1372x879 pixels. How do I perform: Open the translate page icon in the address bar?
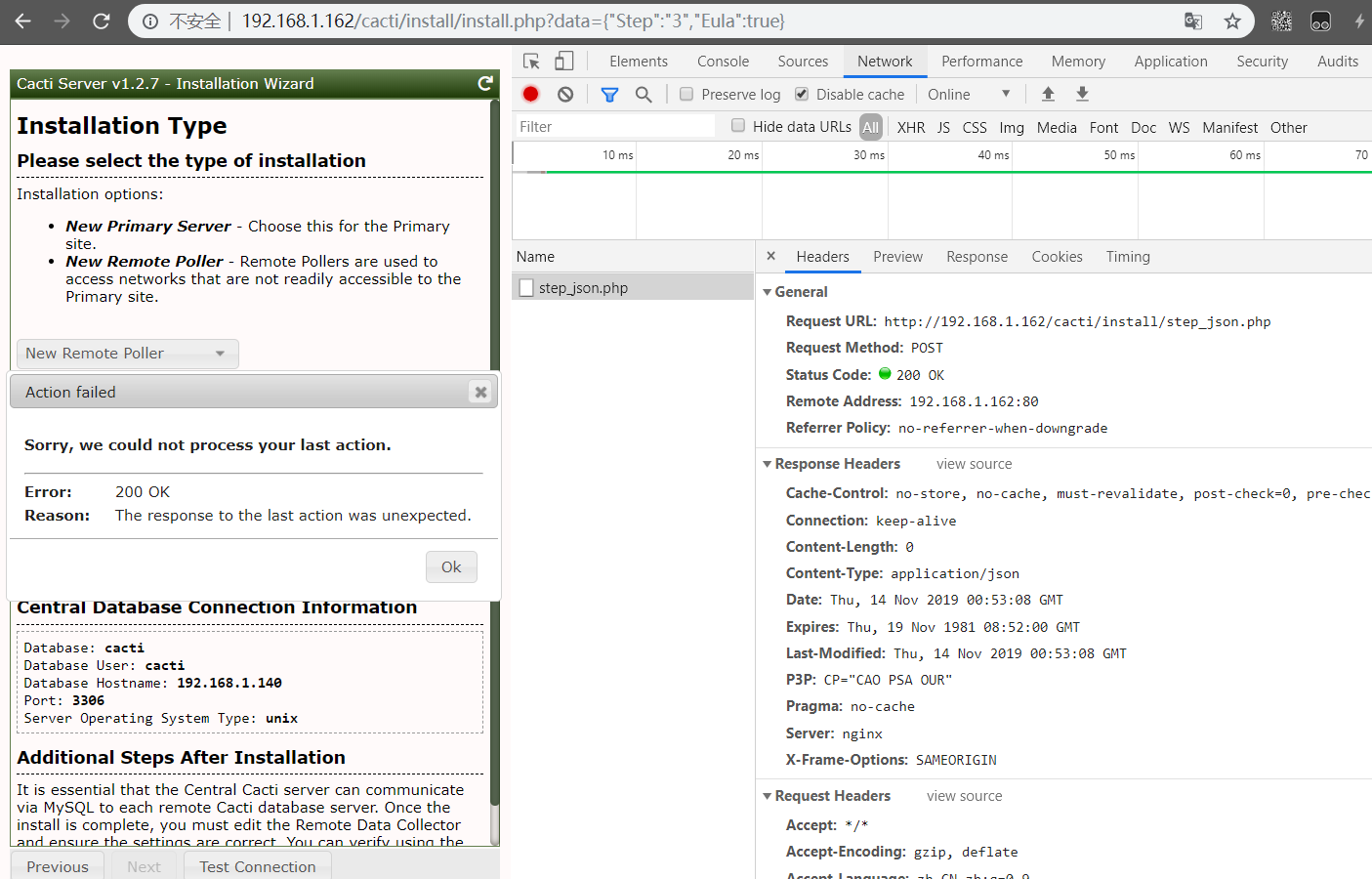pos(1193,21)
